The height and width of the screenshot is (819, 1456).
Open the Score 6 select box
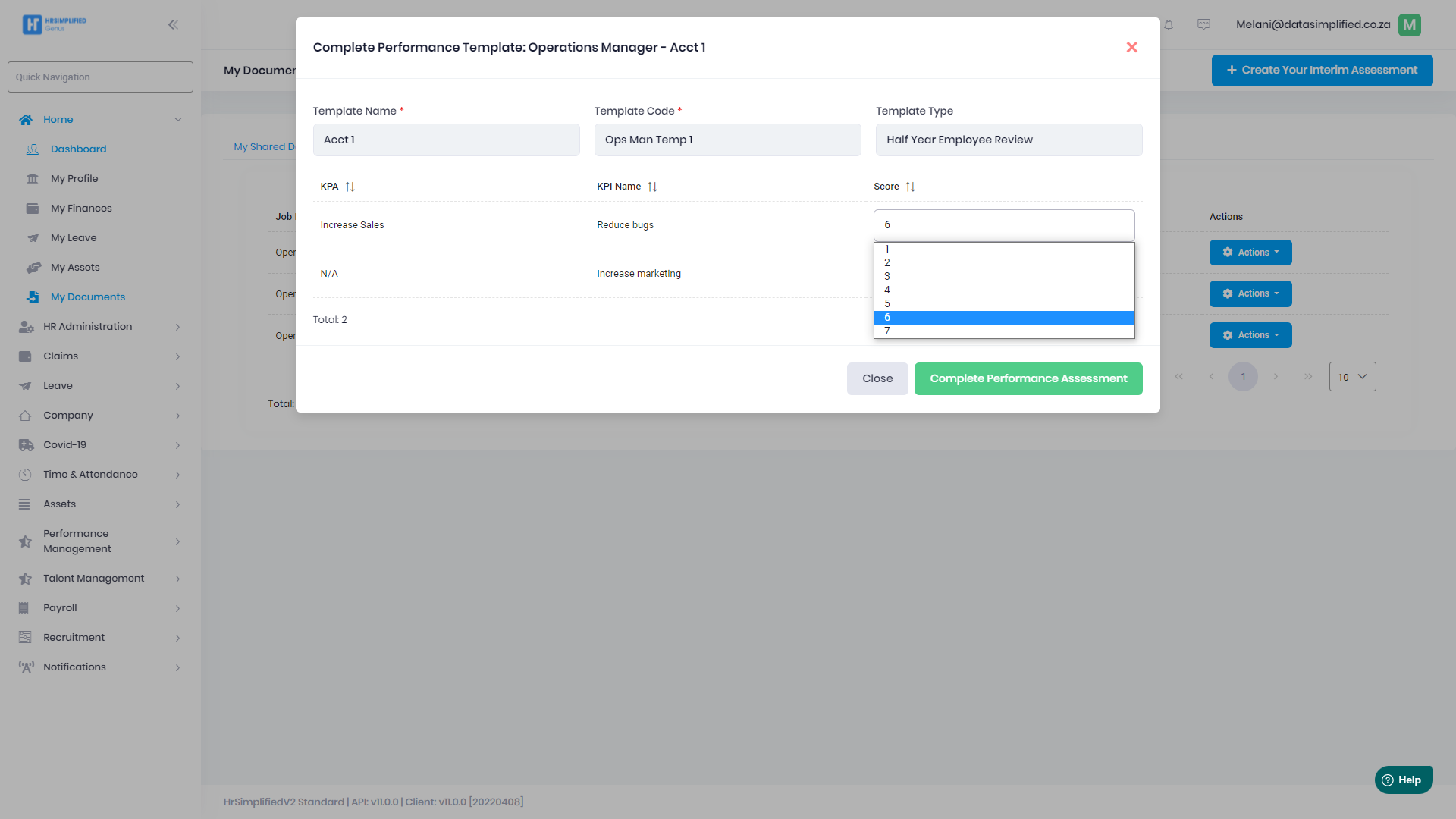(x=1003, y=225)
